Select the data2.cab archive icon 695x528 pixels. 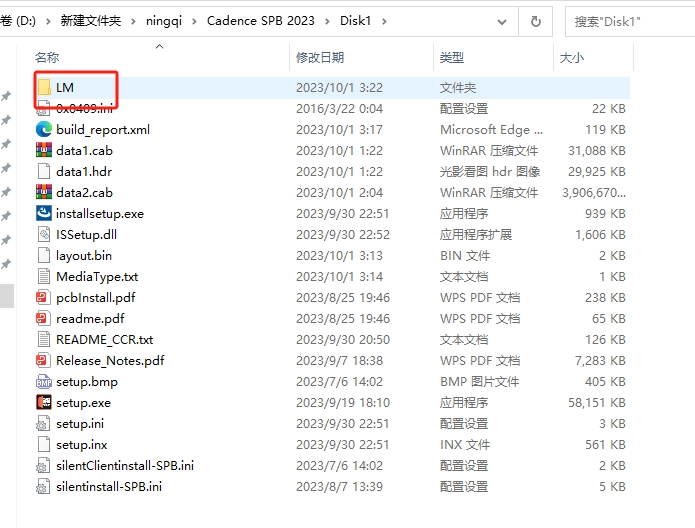[44, 192]
